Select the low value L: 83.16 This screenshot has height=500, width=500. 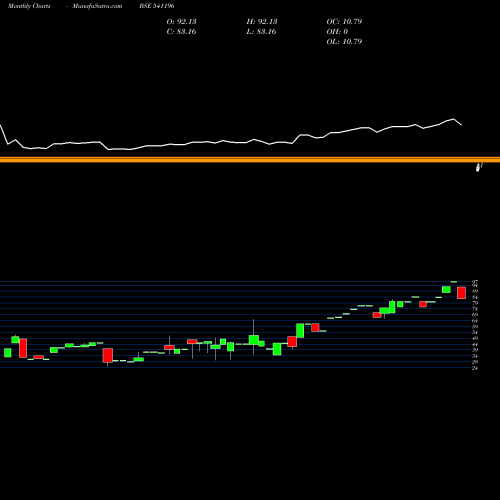(262, 32)
